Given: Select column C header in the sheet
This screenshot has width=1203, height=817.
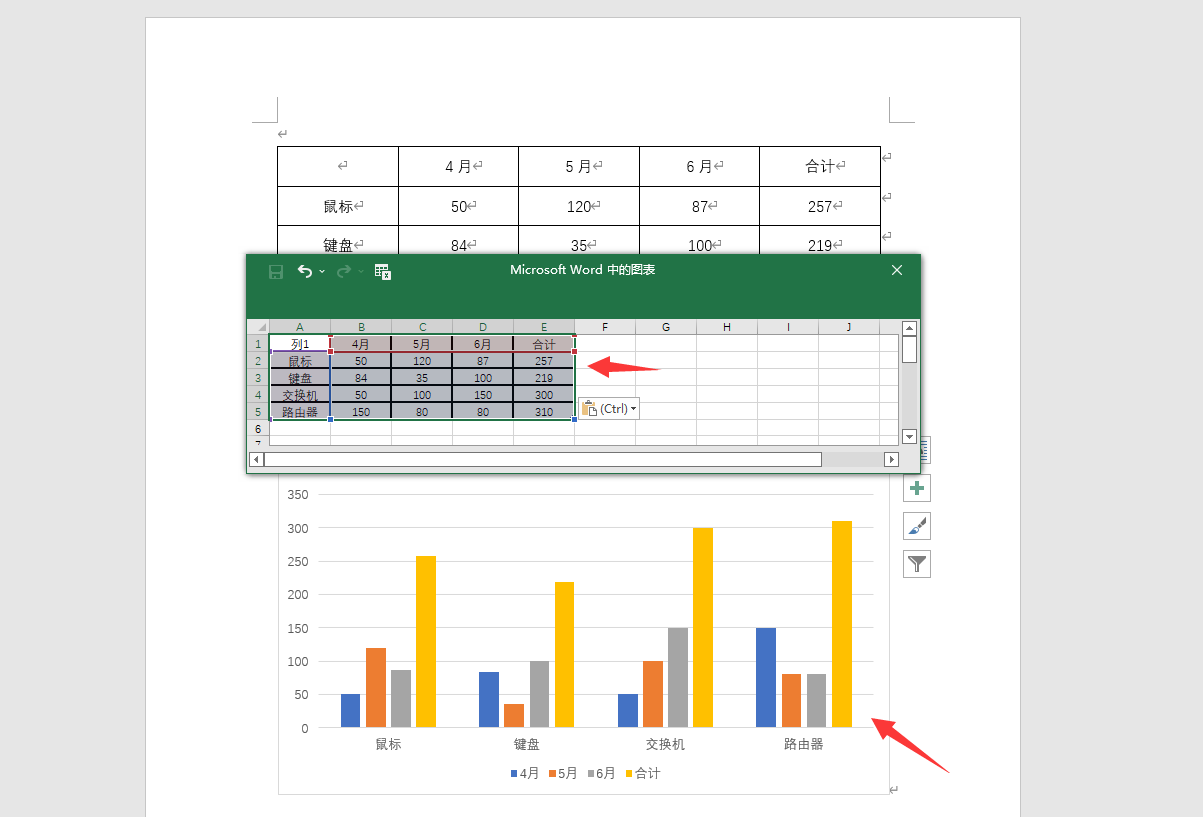Looking at the screenshot, I should coord(422,327).
